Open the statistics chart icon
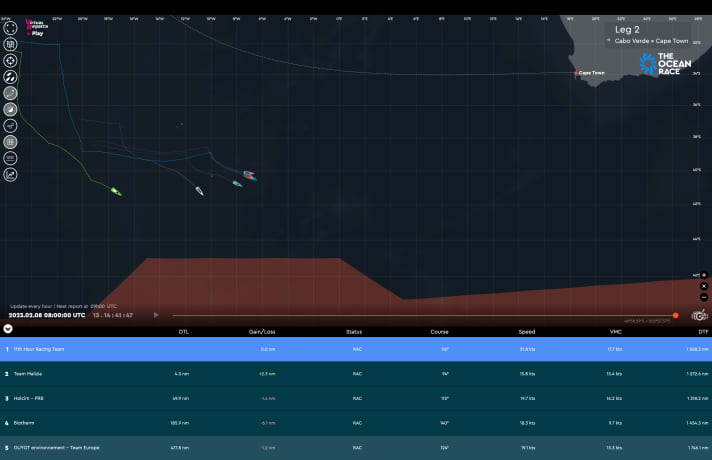This screenshot has width=712, height=460. pyautogui.click(x=10, y=174)
